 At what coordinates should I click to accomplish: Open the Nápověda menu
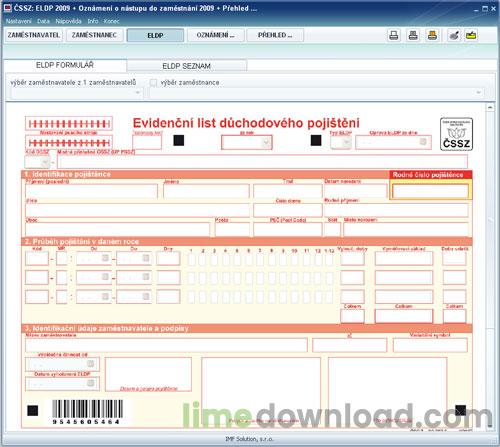click(x=68, y=21)
